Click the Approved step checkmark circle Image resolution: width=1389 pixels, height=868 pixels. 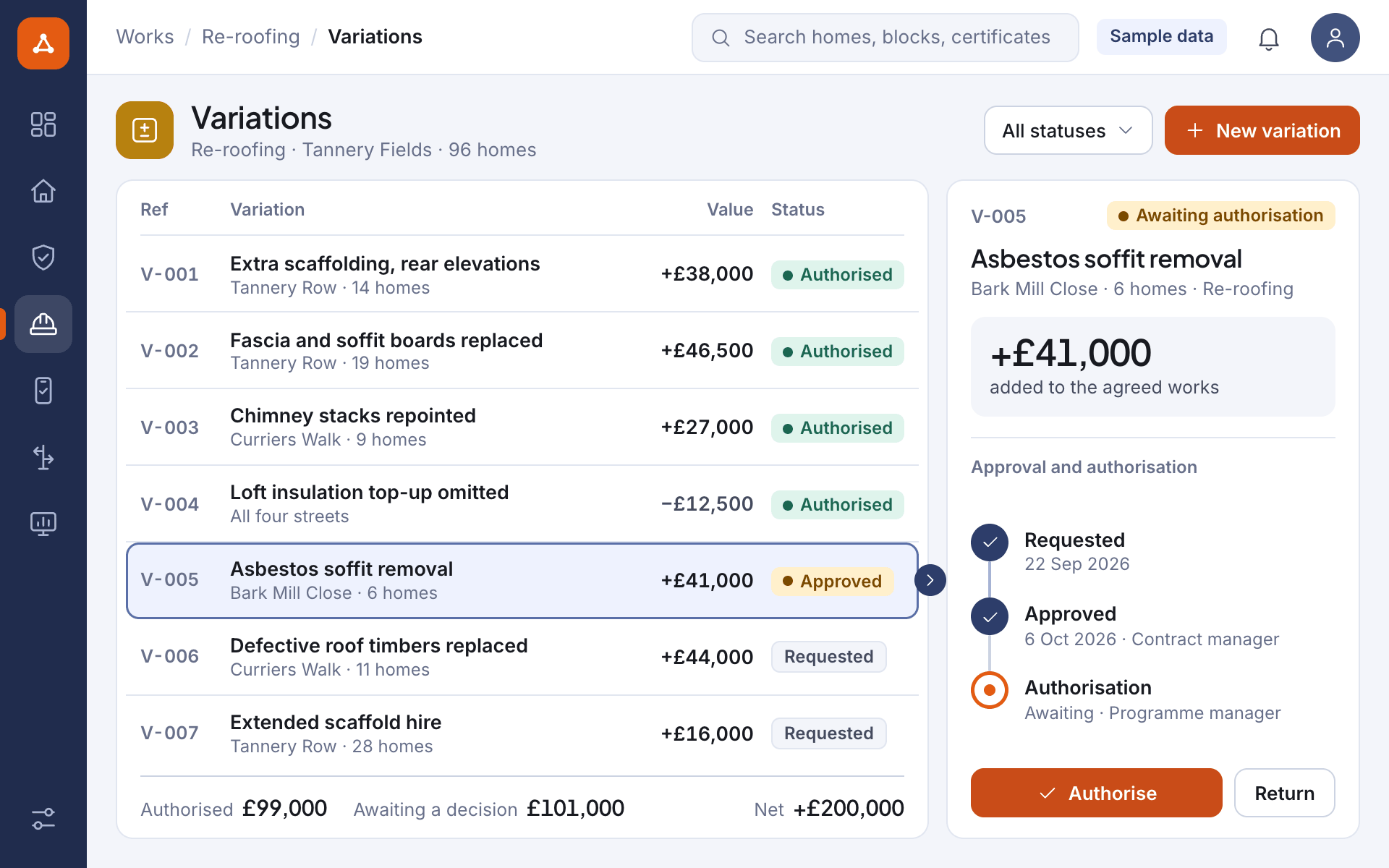pyautogui.click(x=990, y=616)
